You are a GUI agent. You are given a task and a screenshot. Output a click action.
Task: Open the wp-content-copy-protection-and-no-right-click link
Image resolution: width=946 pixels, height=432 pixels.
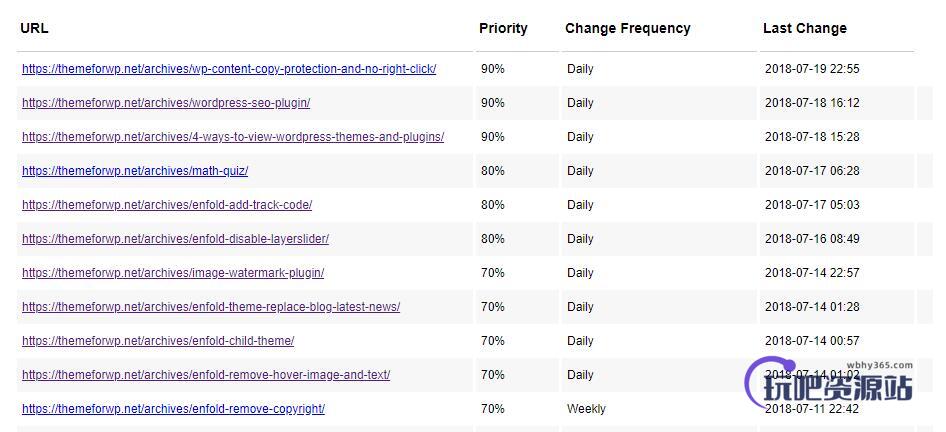tap(229, 69)
